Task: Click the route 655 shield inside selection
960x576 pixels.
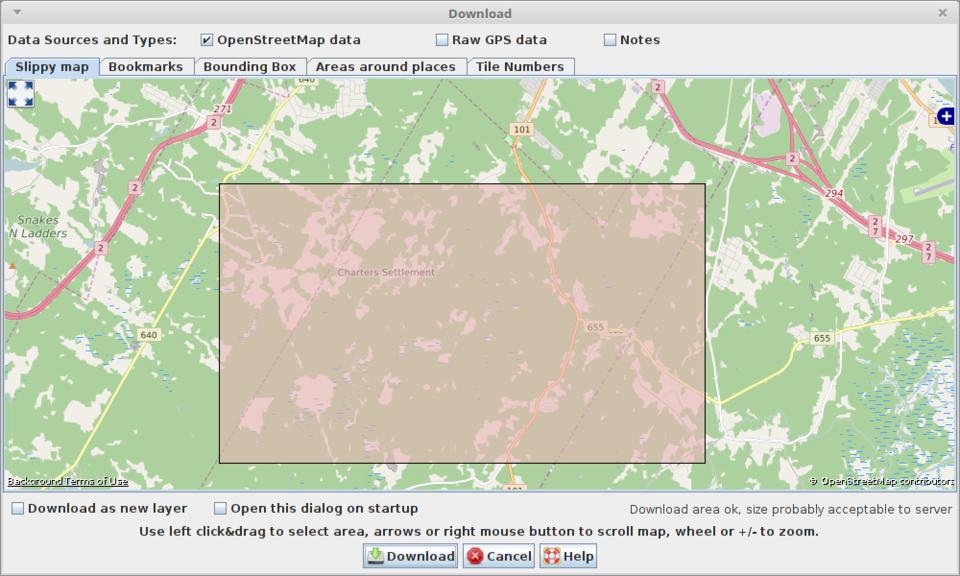Action: [596, 327]
